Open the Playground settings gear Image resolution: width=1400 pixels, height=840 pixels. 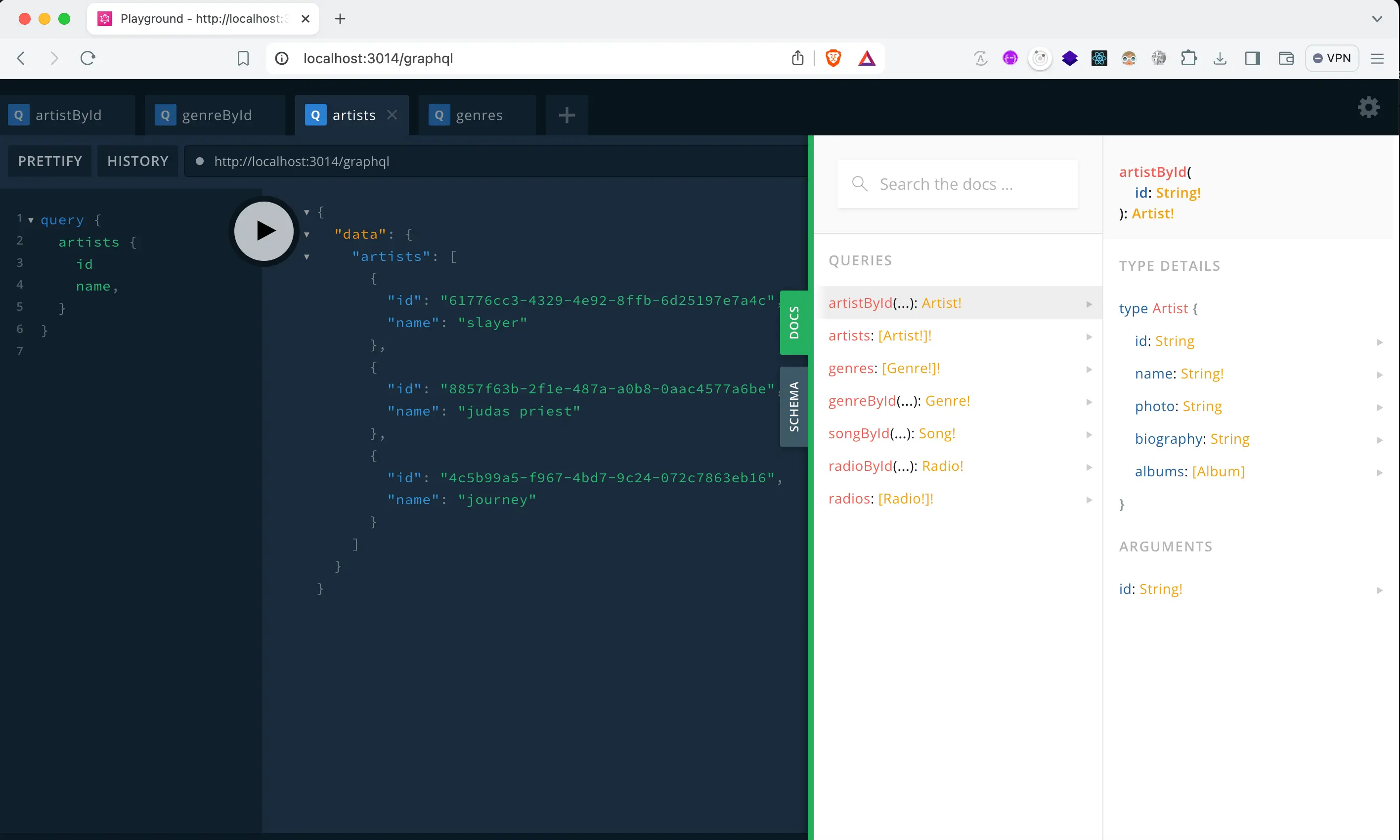(1368, 107)
